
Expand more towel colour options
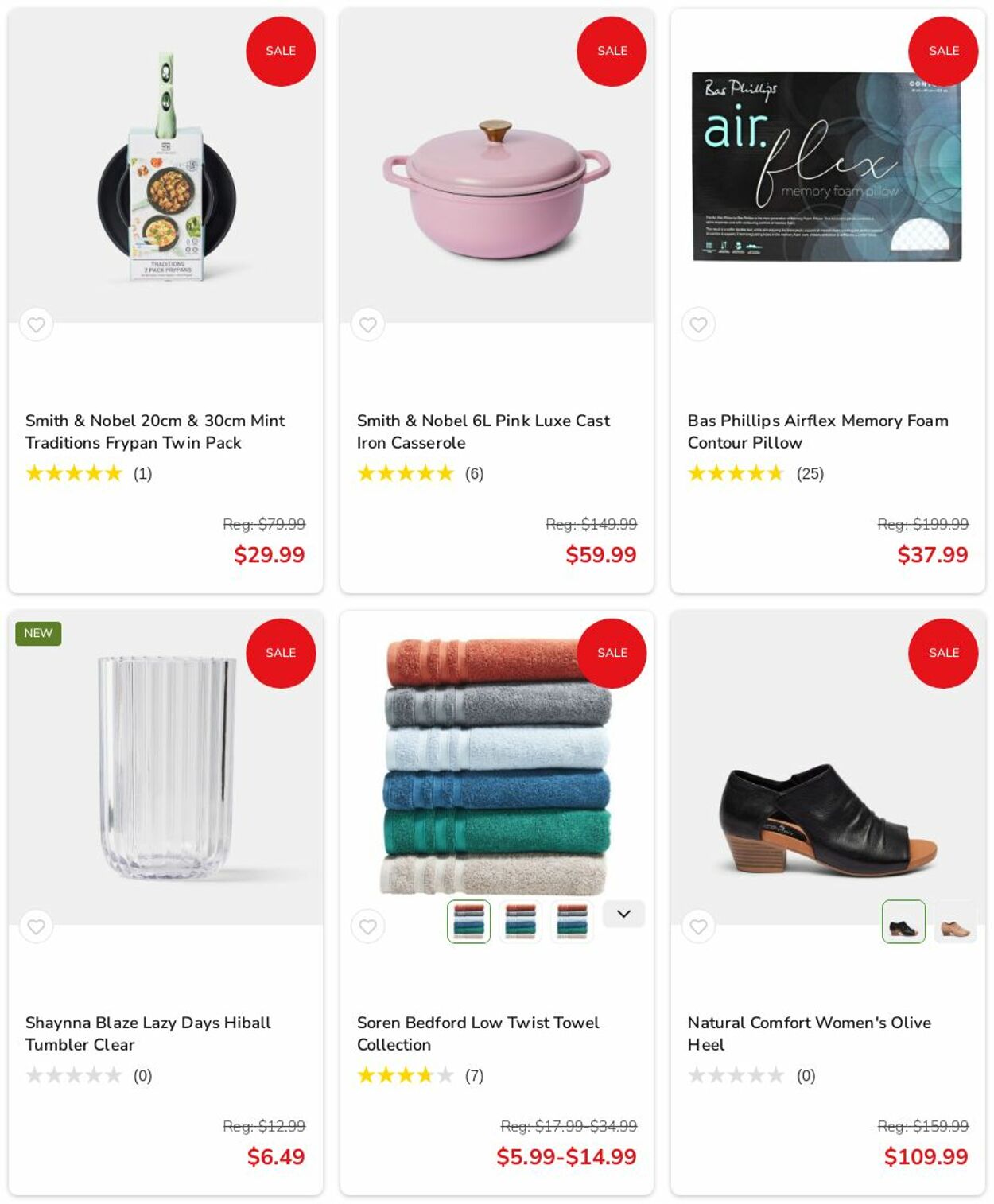(623, 914)
